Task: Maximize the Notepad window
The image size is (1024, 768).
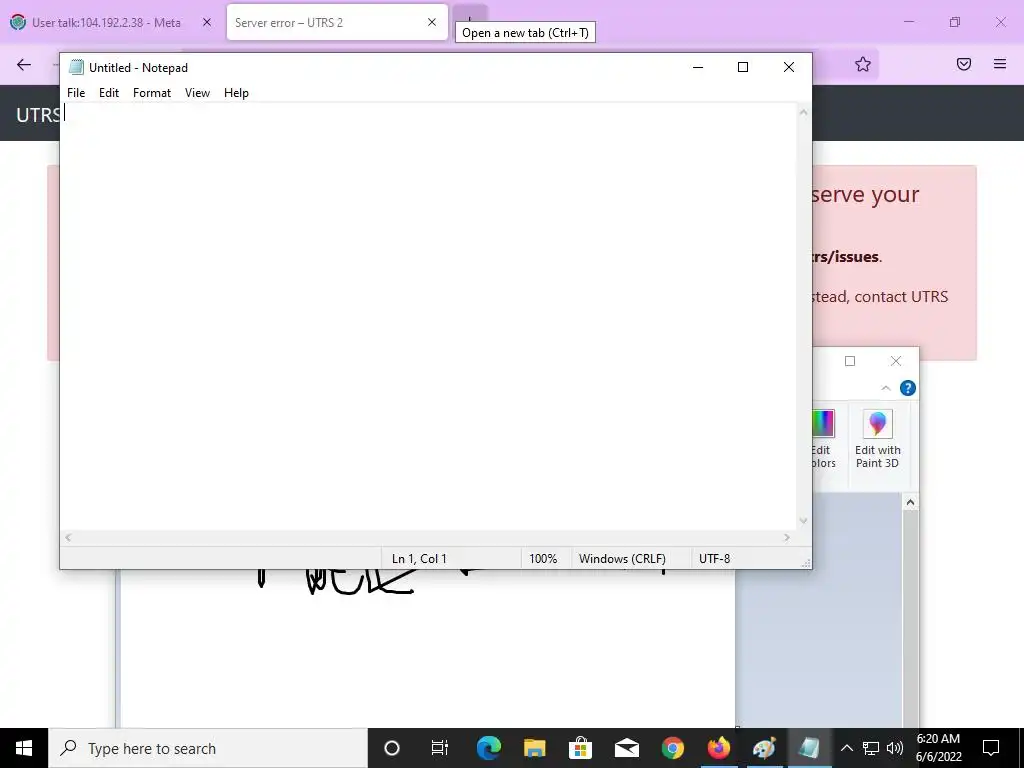Action: pyautogui.click(x=743, y=67)
